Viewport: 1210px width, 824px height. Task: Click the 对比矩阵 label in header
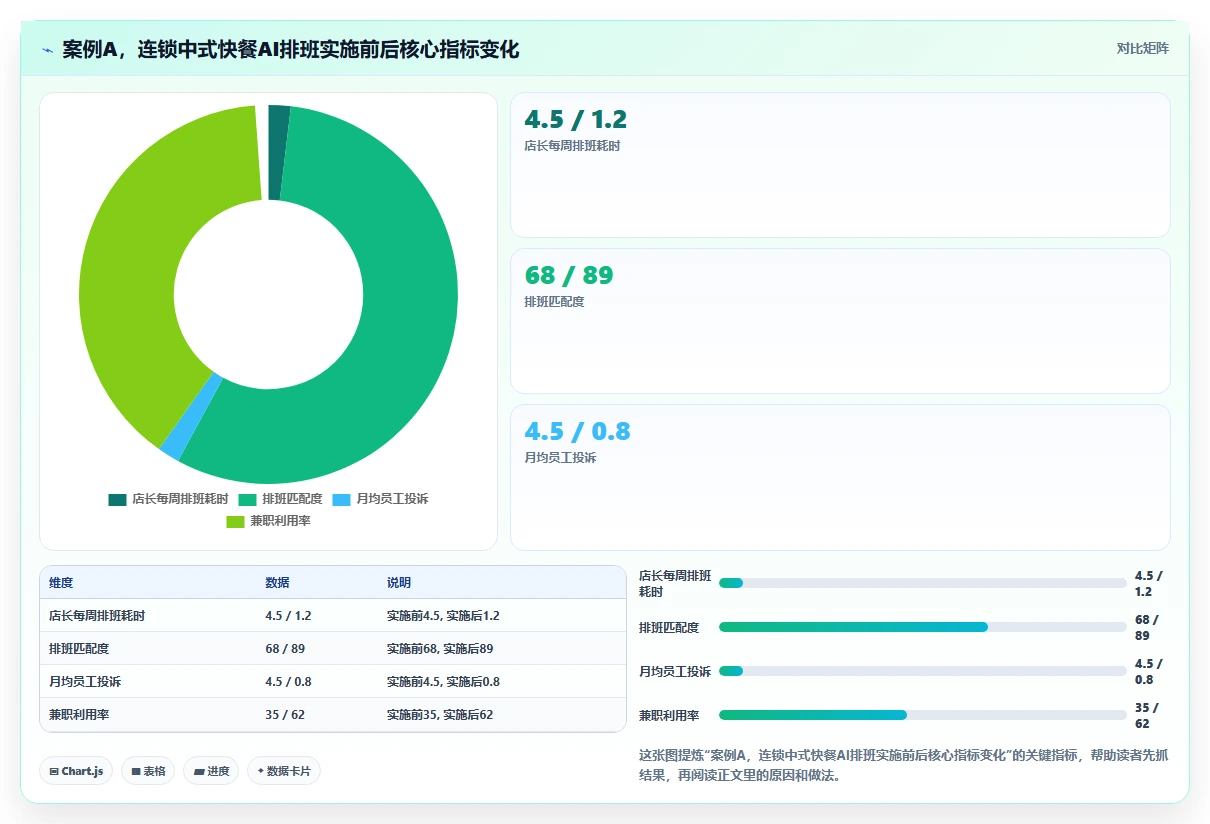(1142, 48)
